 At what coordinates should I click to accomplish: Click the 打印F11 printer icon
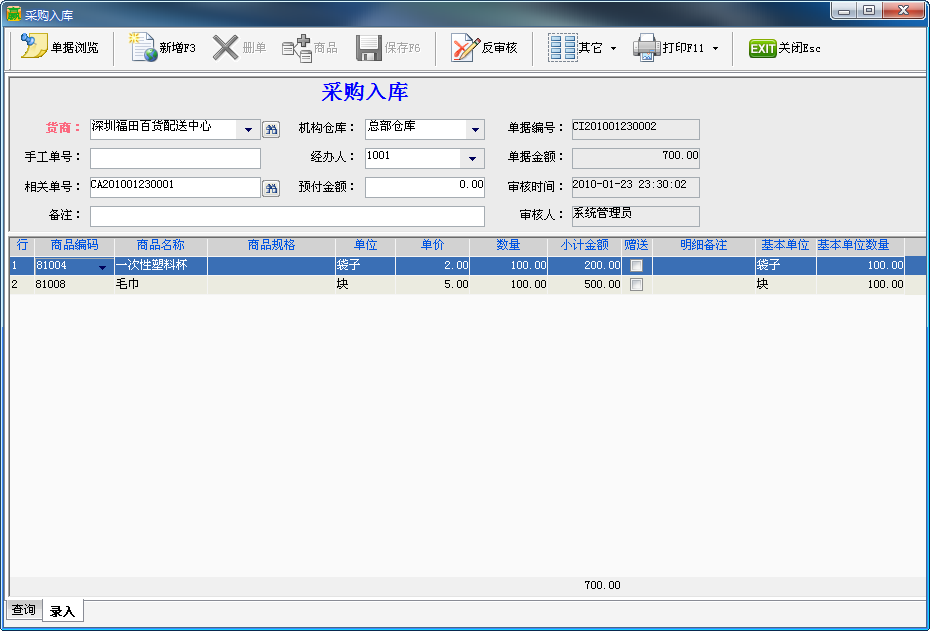pyautogui.click(x=647, y=48)
